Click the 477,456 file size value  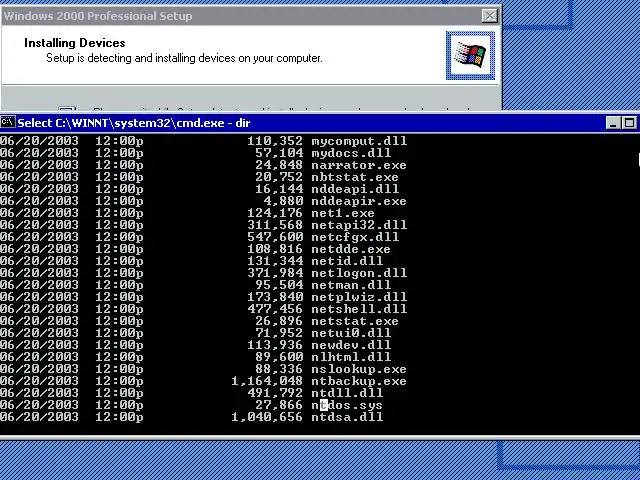[275, 309]
